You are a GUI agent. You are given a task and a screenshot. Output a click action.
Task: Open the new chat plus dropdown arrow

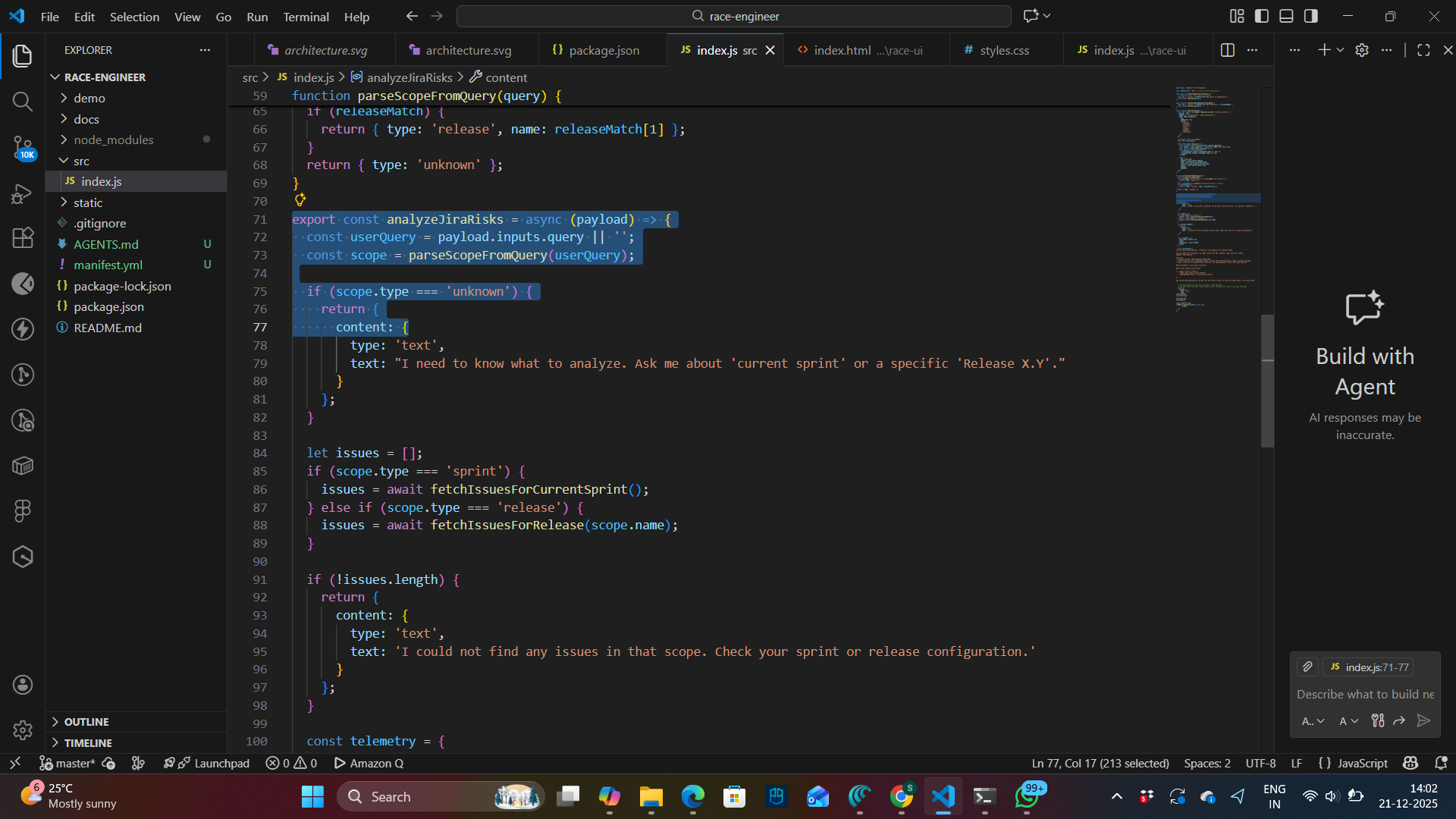(1341, 50)
